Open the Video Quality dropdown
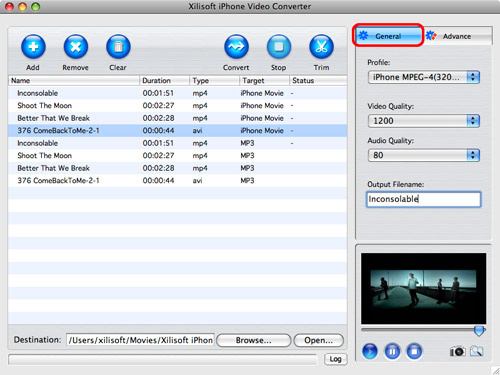 (424, 121)
